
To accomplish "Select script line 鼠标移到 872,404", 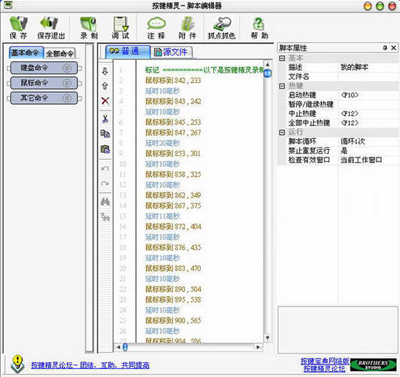I will point(173,226).
